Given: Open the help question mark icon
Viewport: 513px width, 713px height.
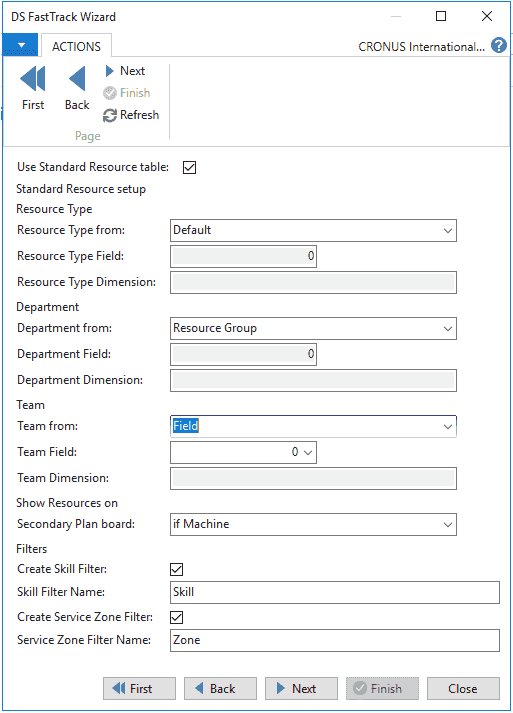Looking at the screenshot, I should [x=499, y=45].
